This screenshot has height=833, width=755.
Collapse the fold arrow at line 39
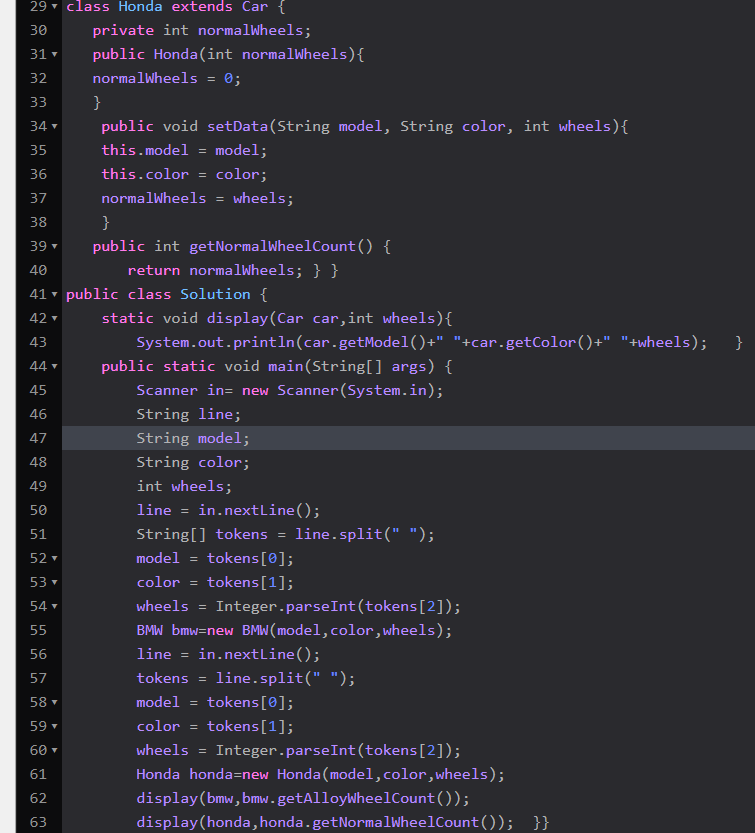(x=54, y=246)
